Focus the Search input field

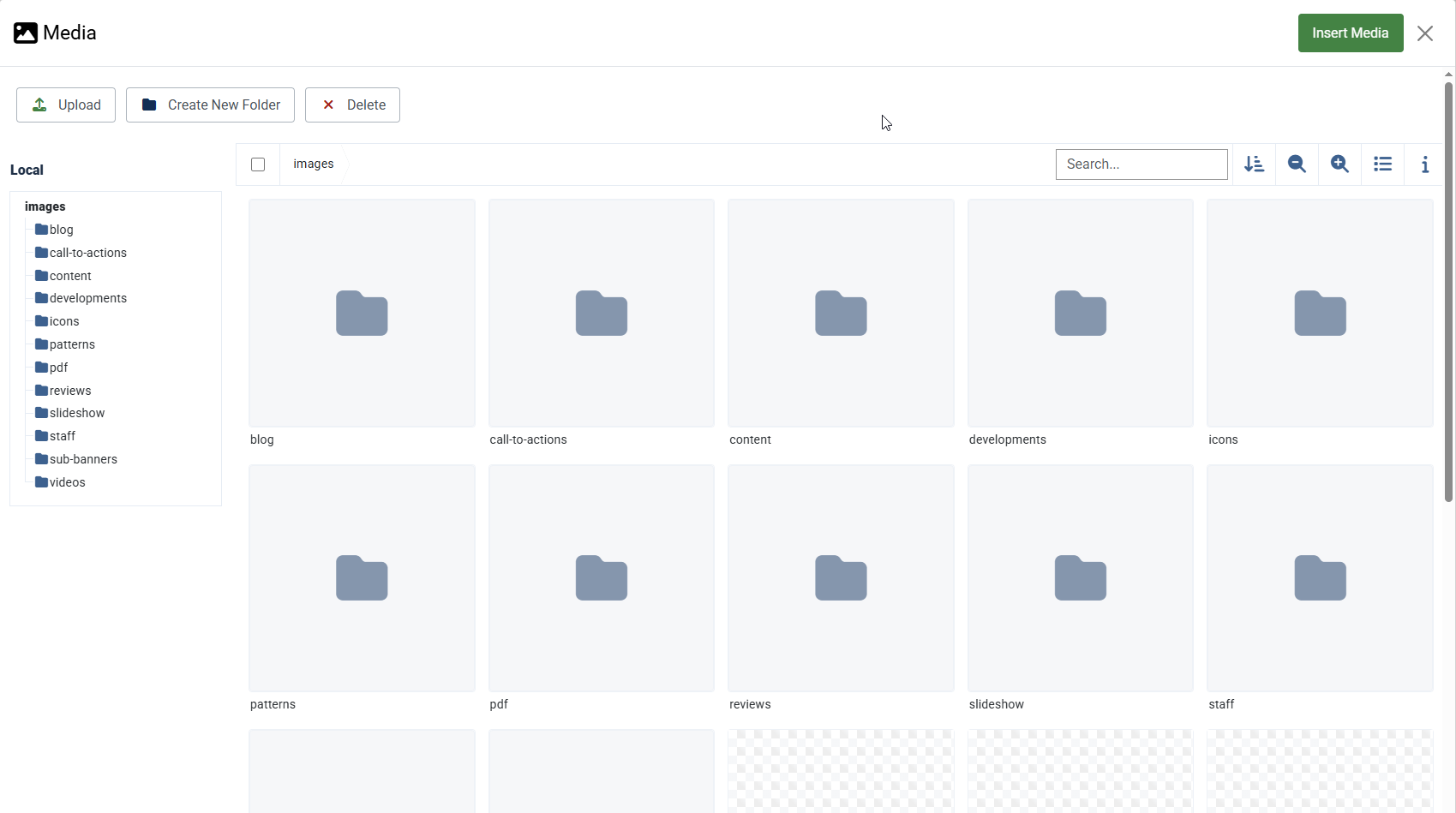[1141, 164]
